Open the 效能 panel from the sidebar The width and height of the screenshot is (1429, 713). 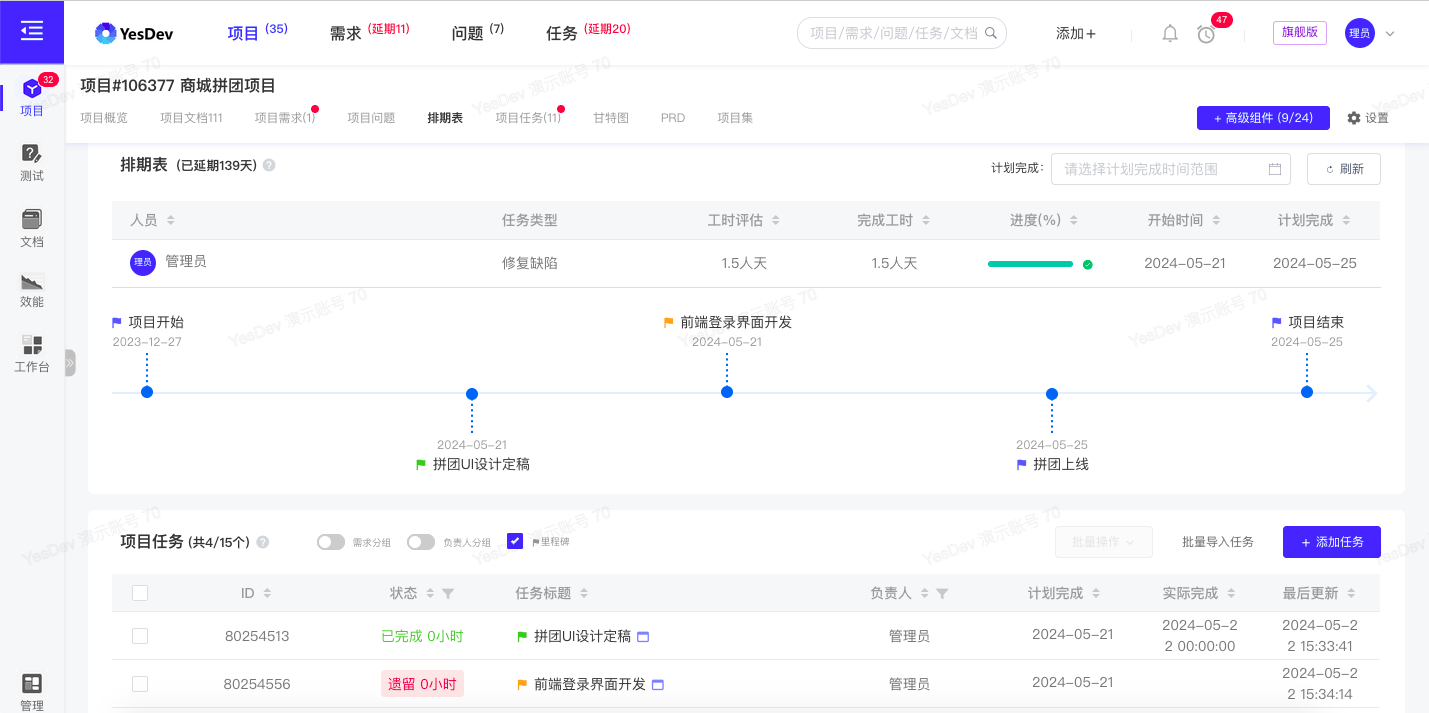31,283
